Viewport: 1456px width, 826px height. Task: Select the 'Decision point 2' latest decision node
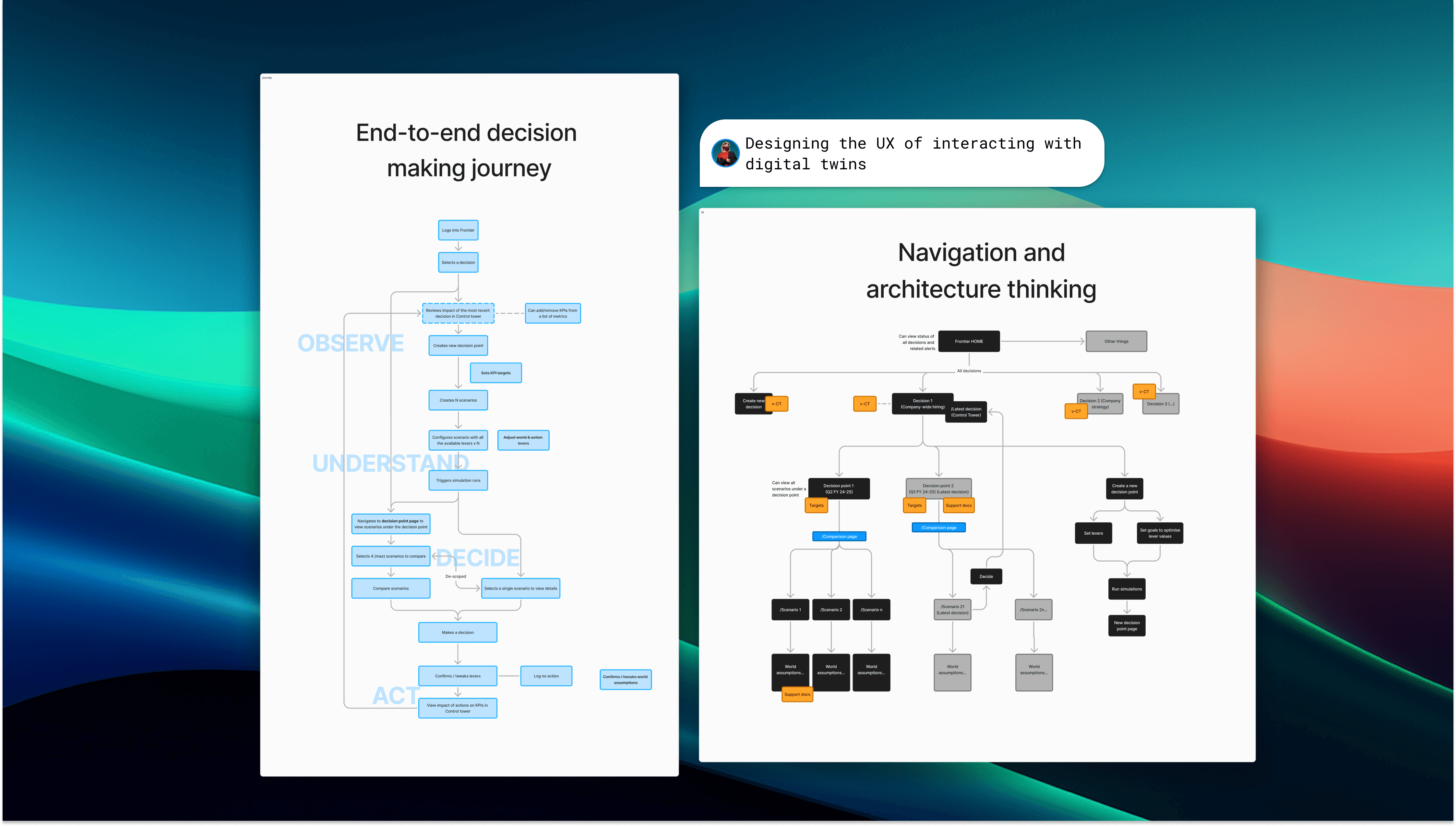click(938, 489)
